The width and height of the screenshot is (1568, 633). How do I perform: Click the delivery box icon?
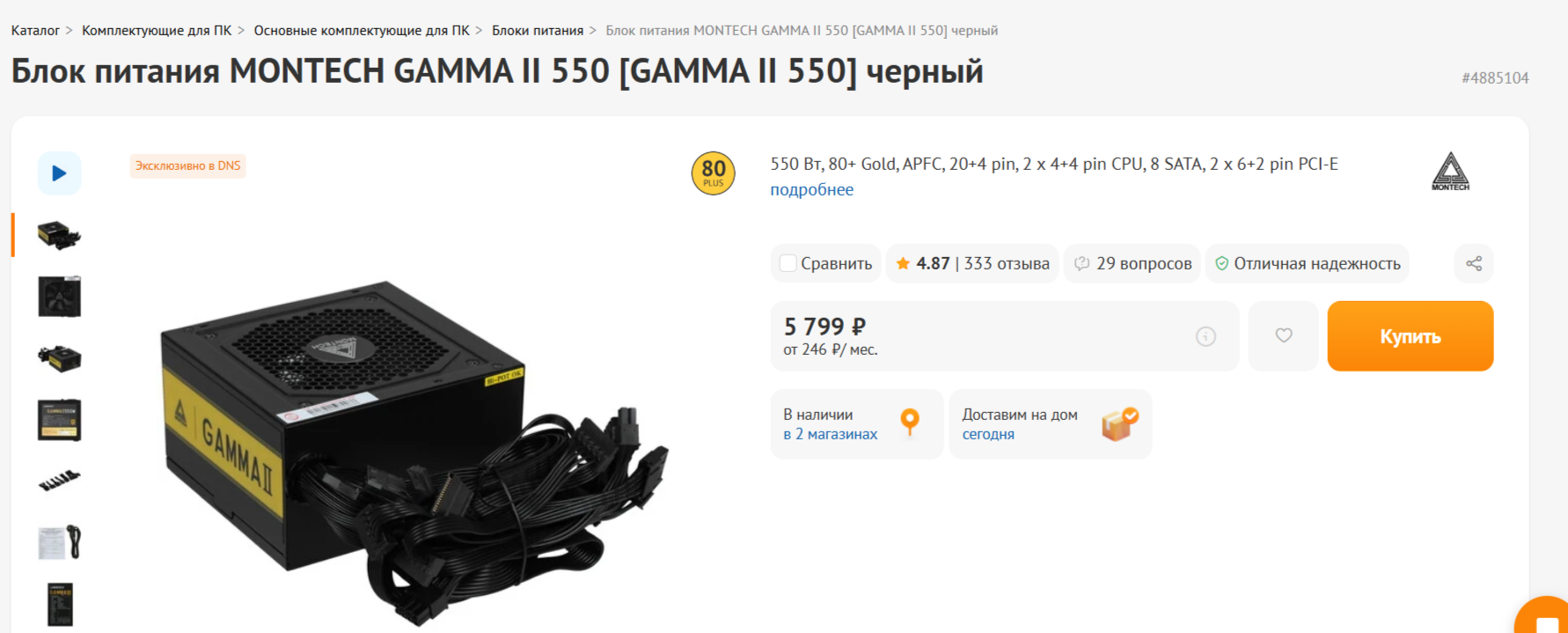tap(1119, 423)
